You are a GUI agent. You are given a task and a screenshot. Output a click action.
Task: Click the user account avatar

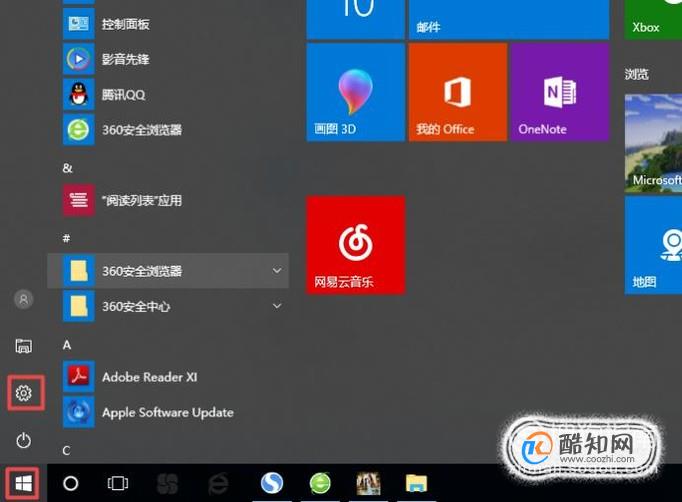point(23,299)
